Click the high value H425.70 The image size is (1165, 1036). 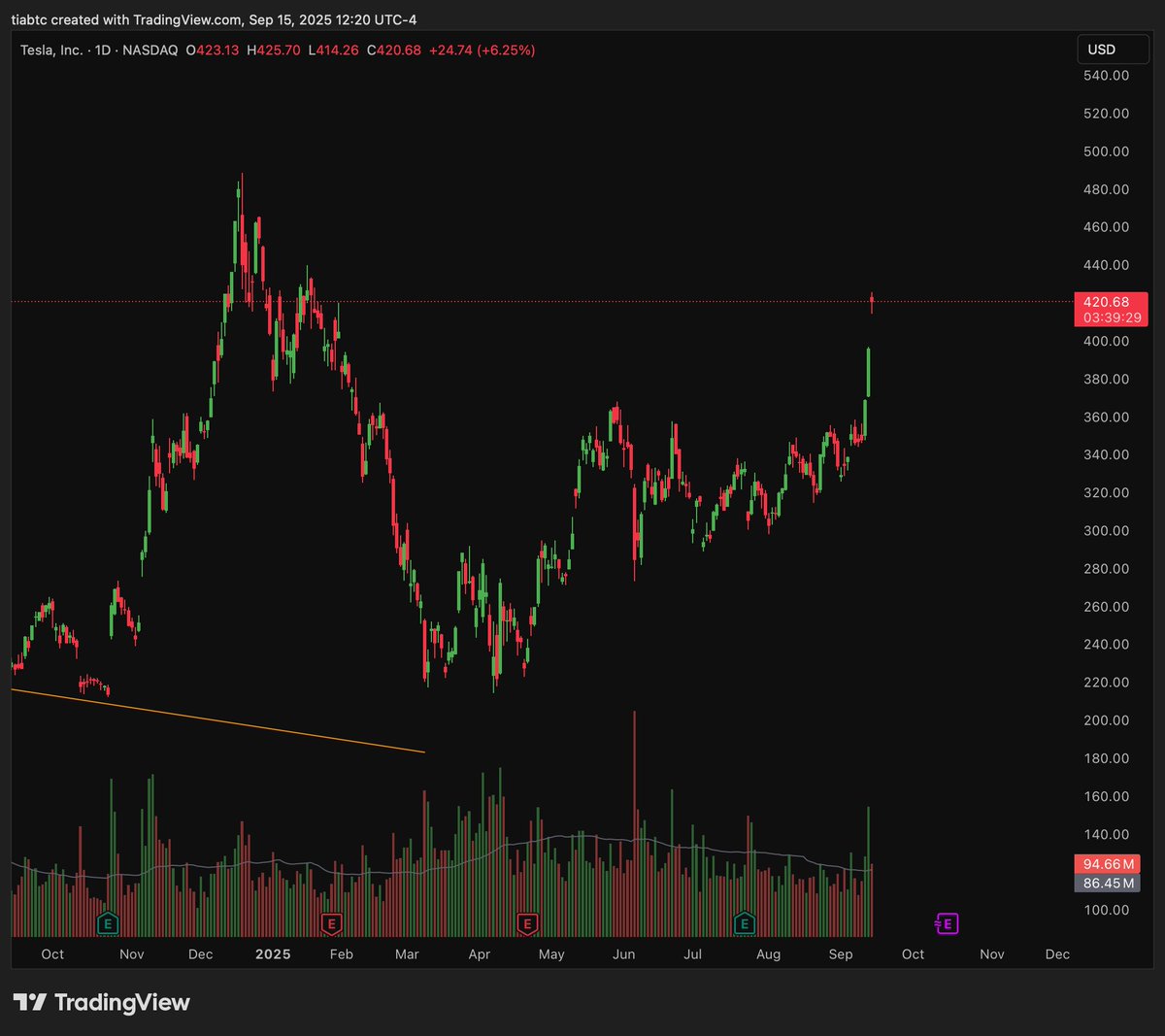coord(274,50)
